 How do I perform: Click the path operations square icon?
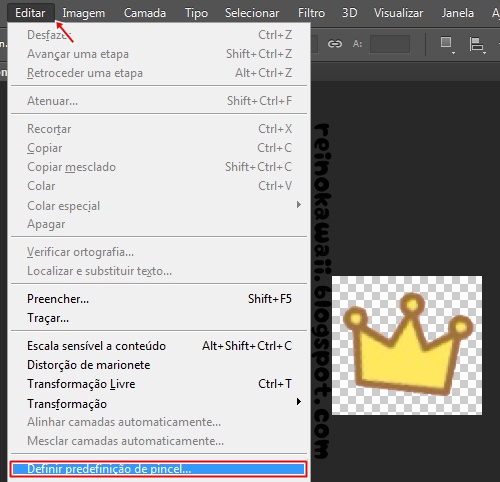pyautogui.click(x=446, y=42)
